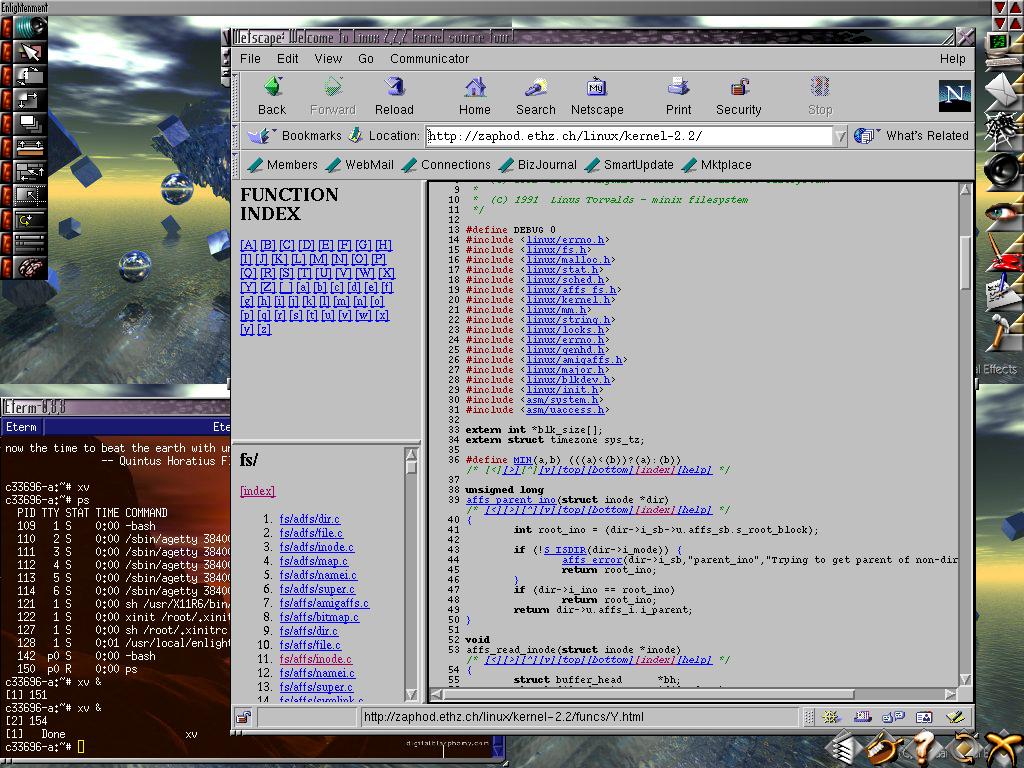This screenshot has width=1024, height=768.
Task: Click the Location URL field
Action: pos(630,136)
